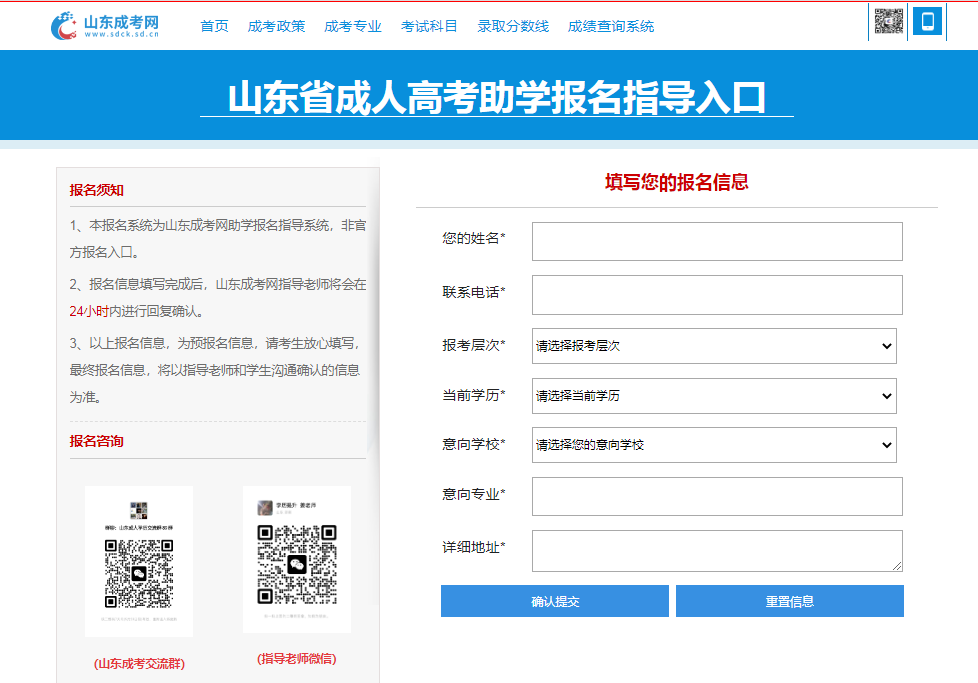Open 成绩查询系统 from navigation
Image resolution: width=978 pixels, height=683 pixels.
pos(611,26)
